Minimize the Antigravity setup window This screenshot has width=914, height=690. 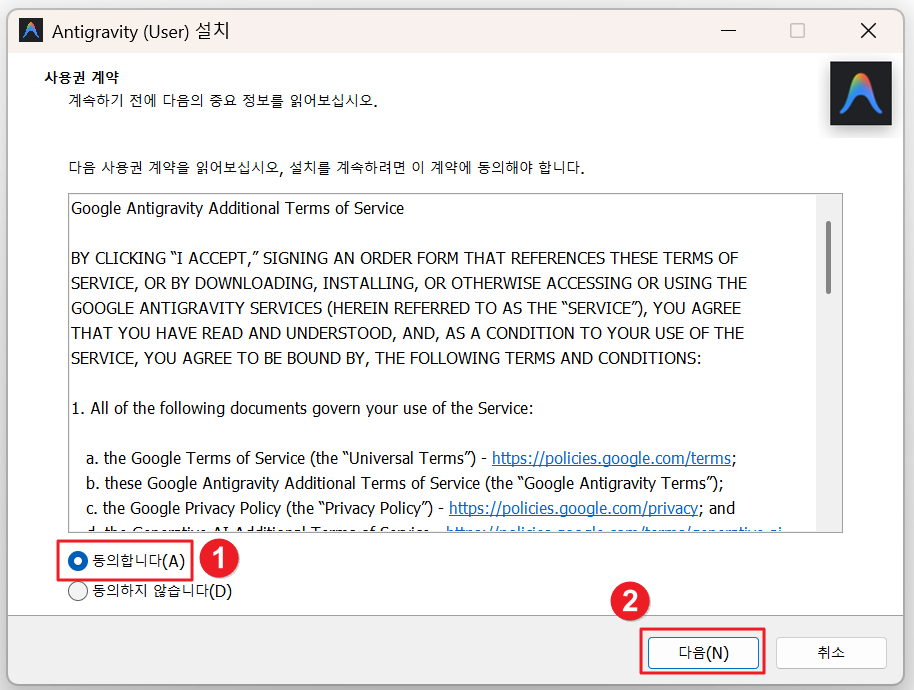728,30
